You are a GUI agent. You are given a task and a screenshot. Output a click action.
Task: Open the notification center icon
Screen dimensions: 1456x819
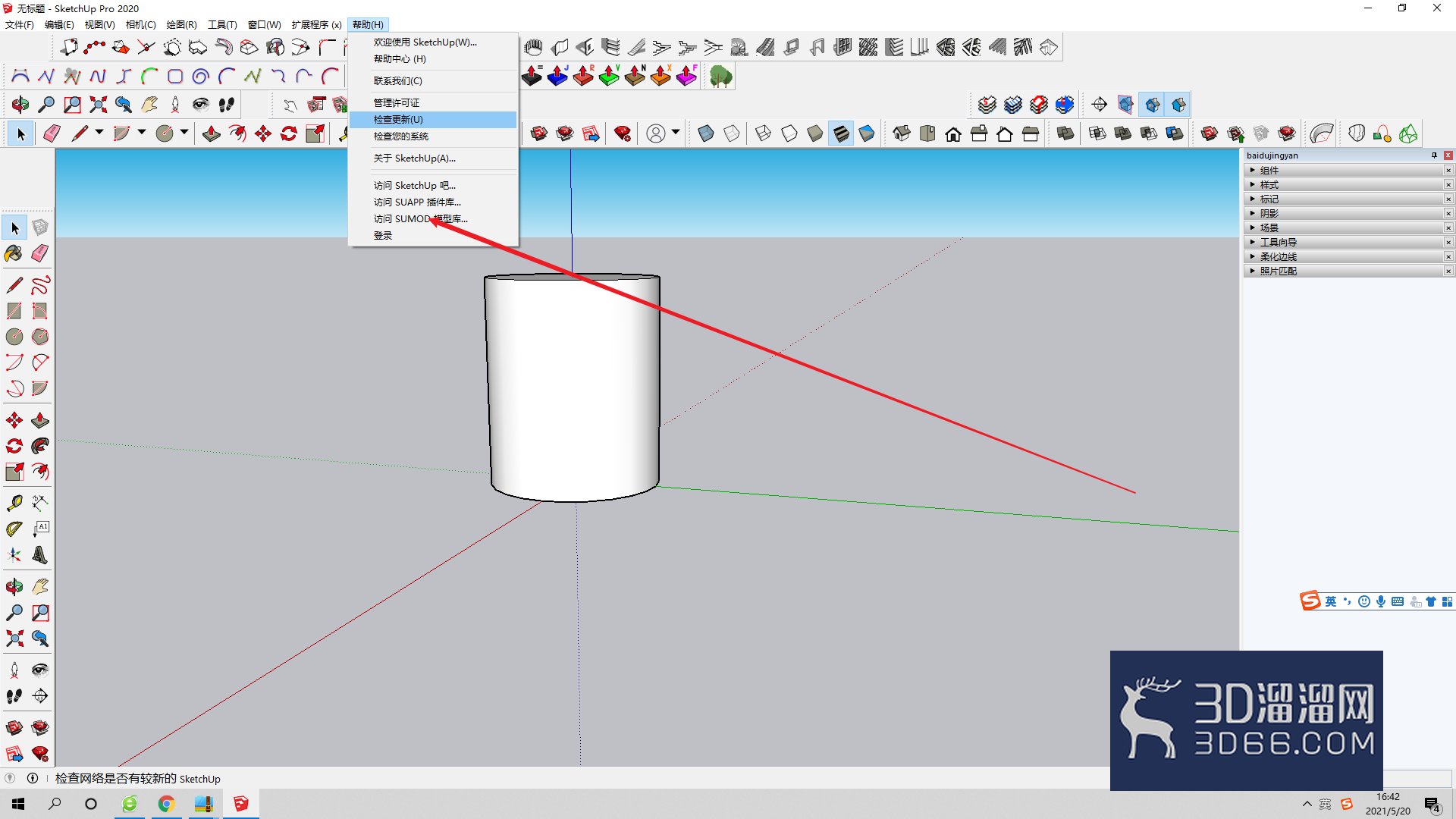[1432, 805]
